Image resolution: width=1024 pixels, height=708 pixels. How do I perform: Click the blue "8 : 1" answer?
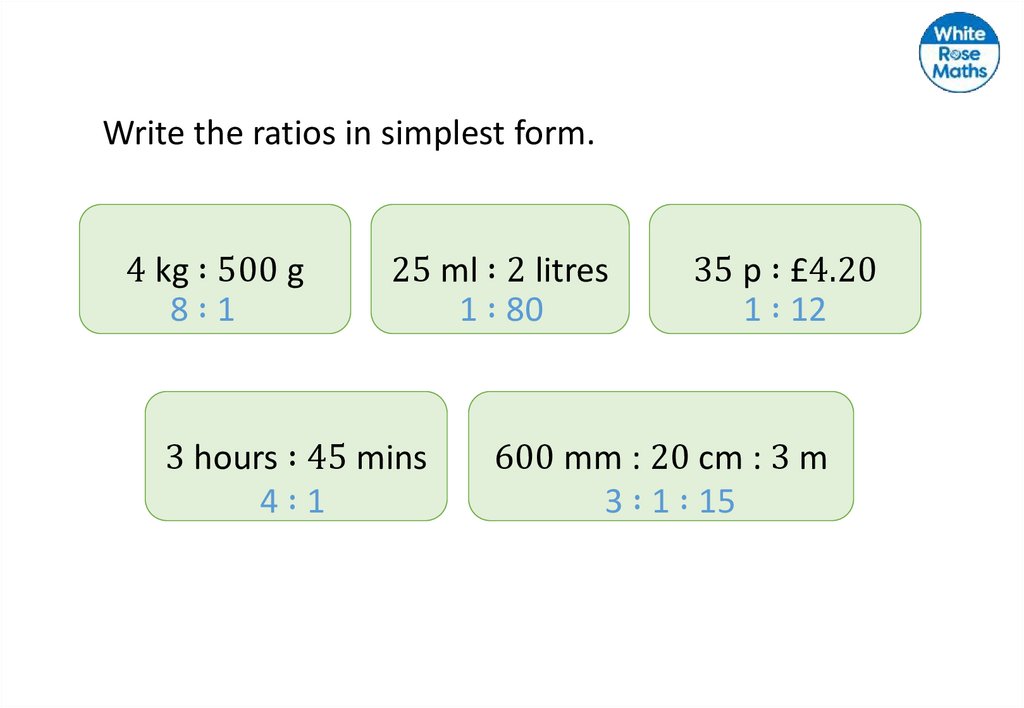pyautogui.click(x=202, y=311)
